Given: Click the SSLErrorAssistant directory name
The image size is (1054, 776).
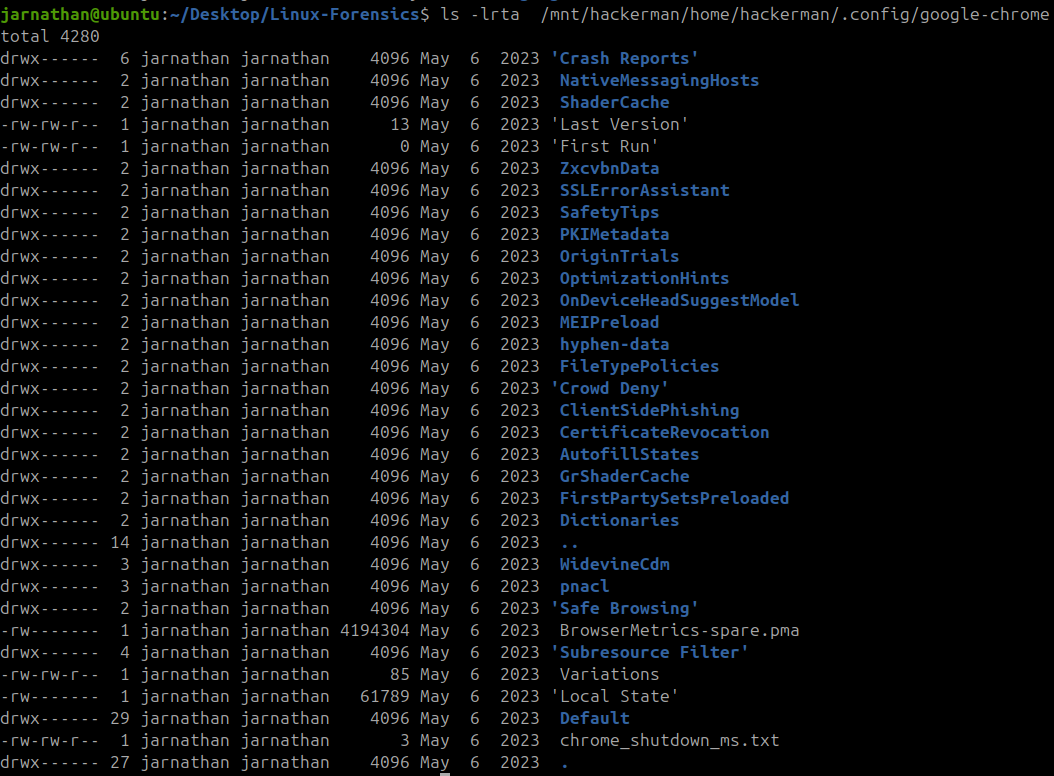Looking at the screenshot, I should (644, 190).
